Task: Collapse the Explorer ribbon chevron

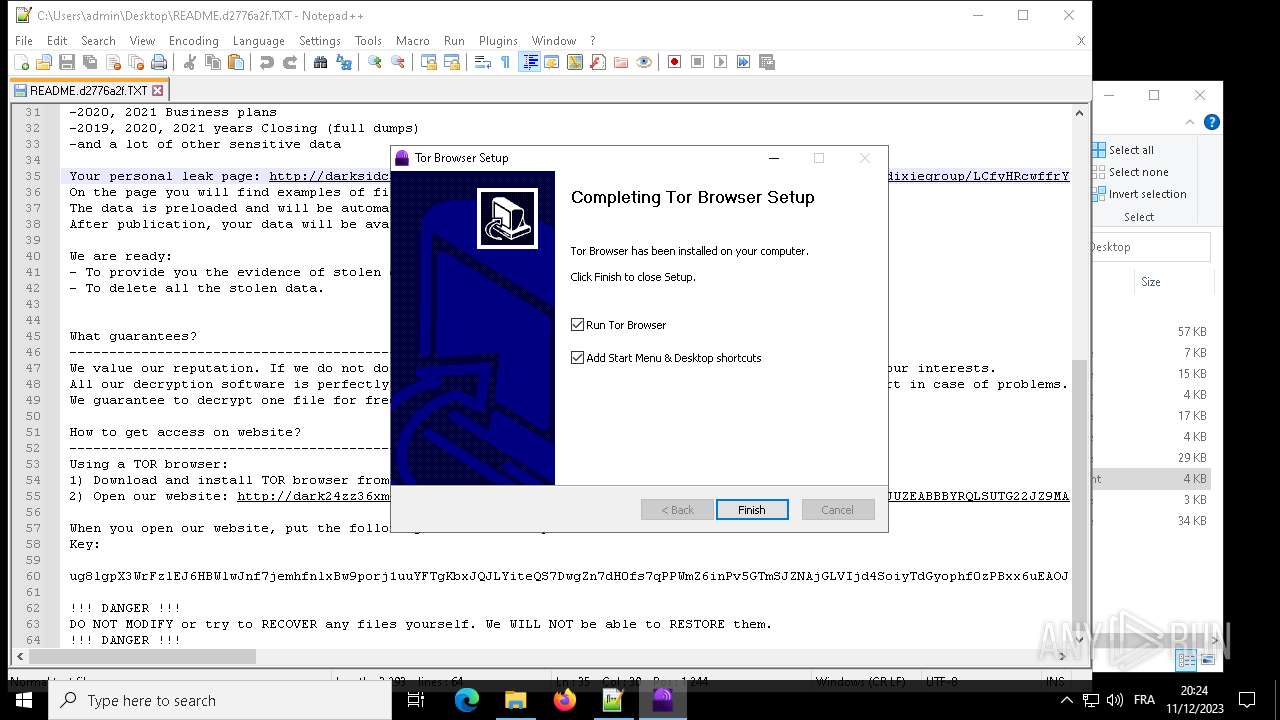Action: click(1190, 122)
